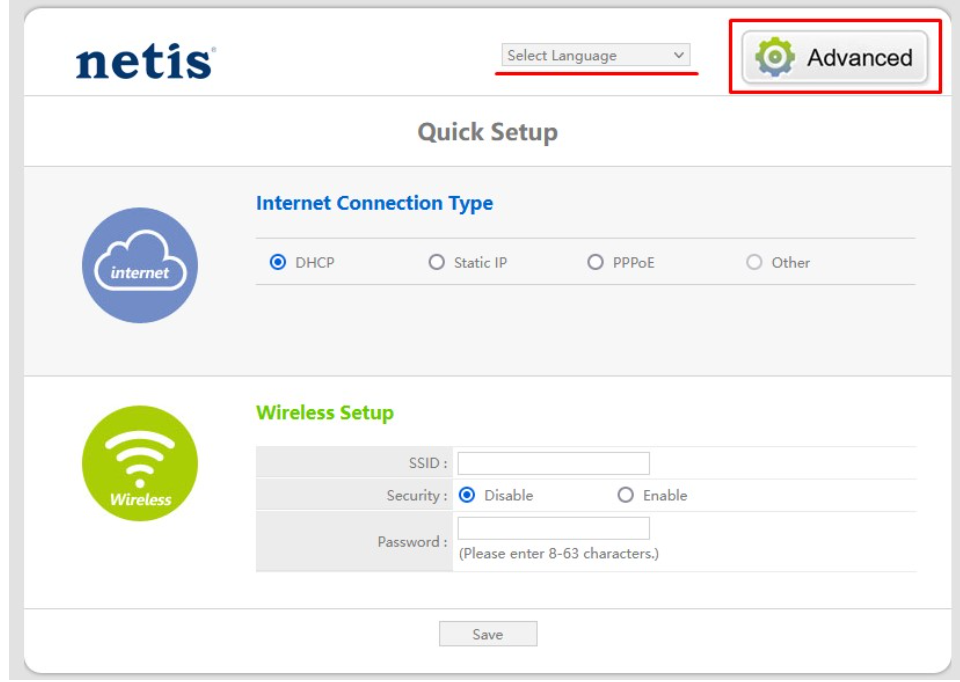Click the Internet Connection Type heading
The width and height of the screenshot is (960, 682).
point(374,203)
